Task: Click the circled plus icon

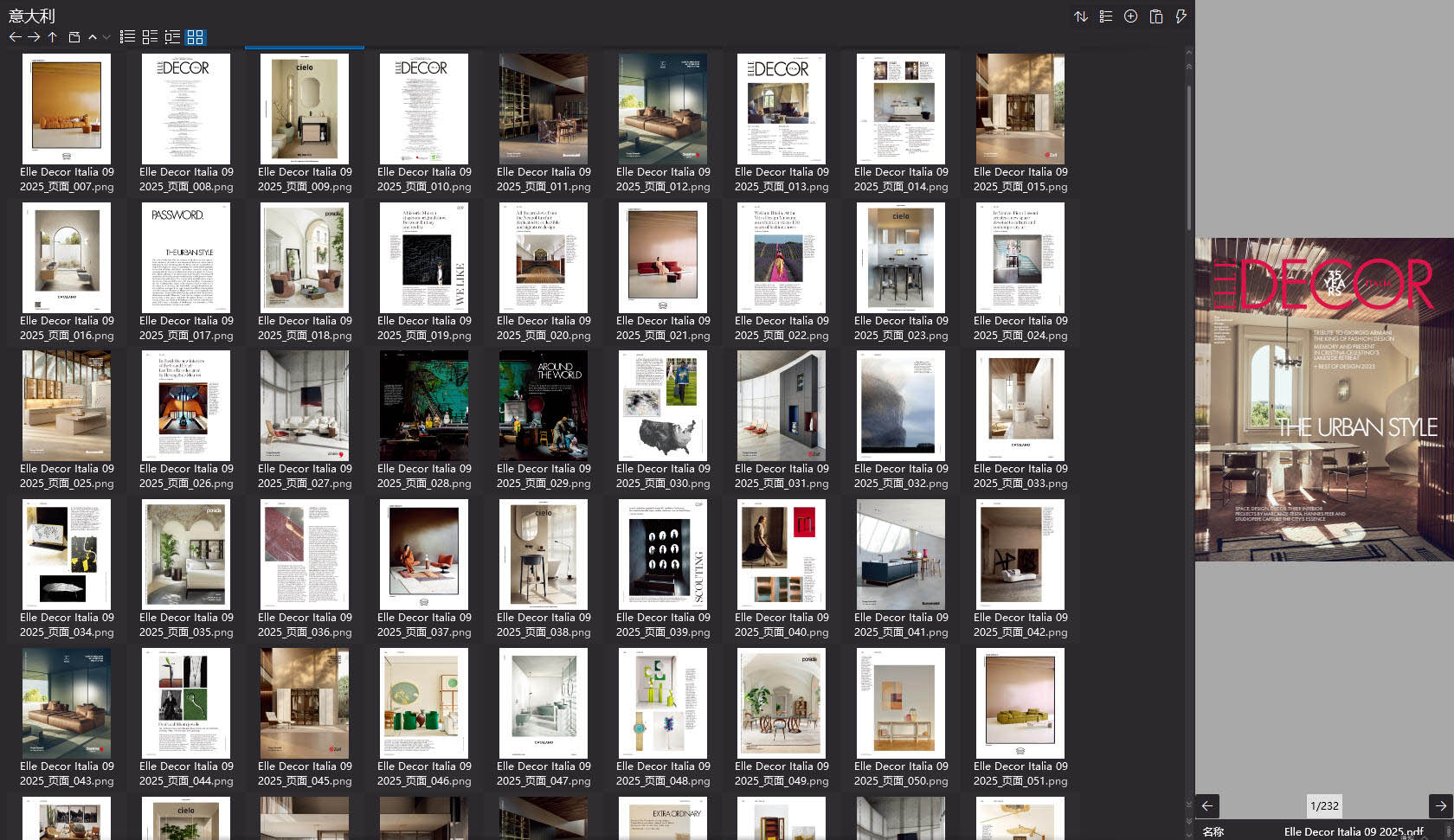Action: pos(1130,16)
